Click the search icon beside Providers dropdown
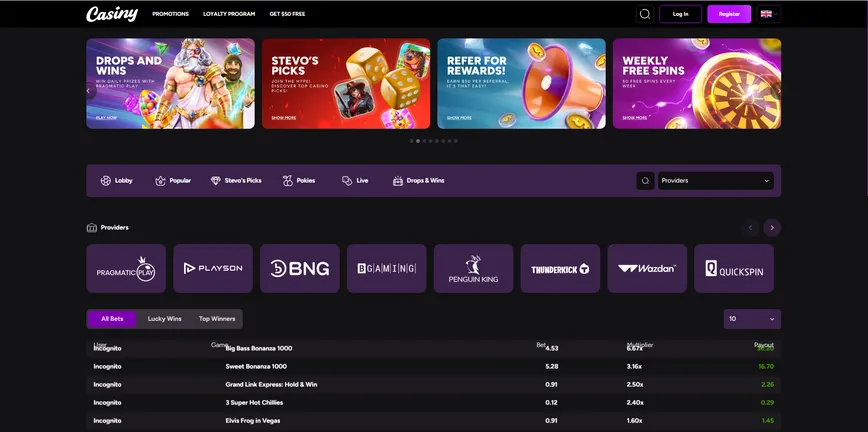This screenshot has width=868, height=432. (646, 181)
